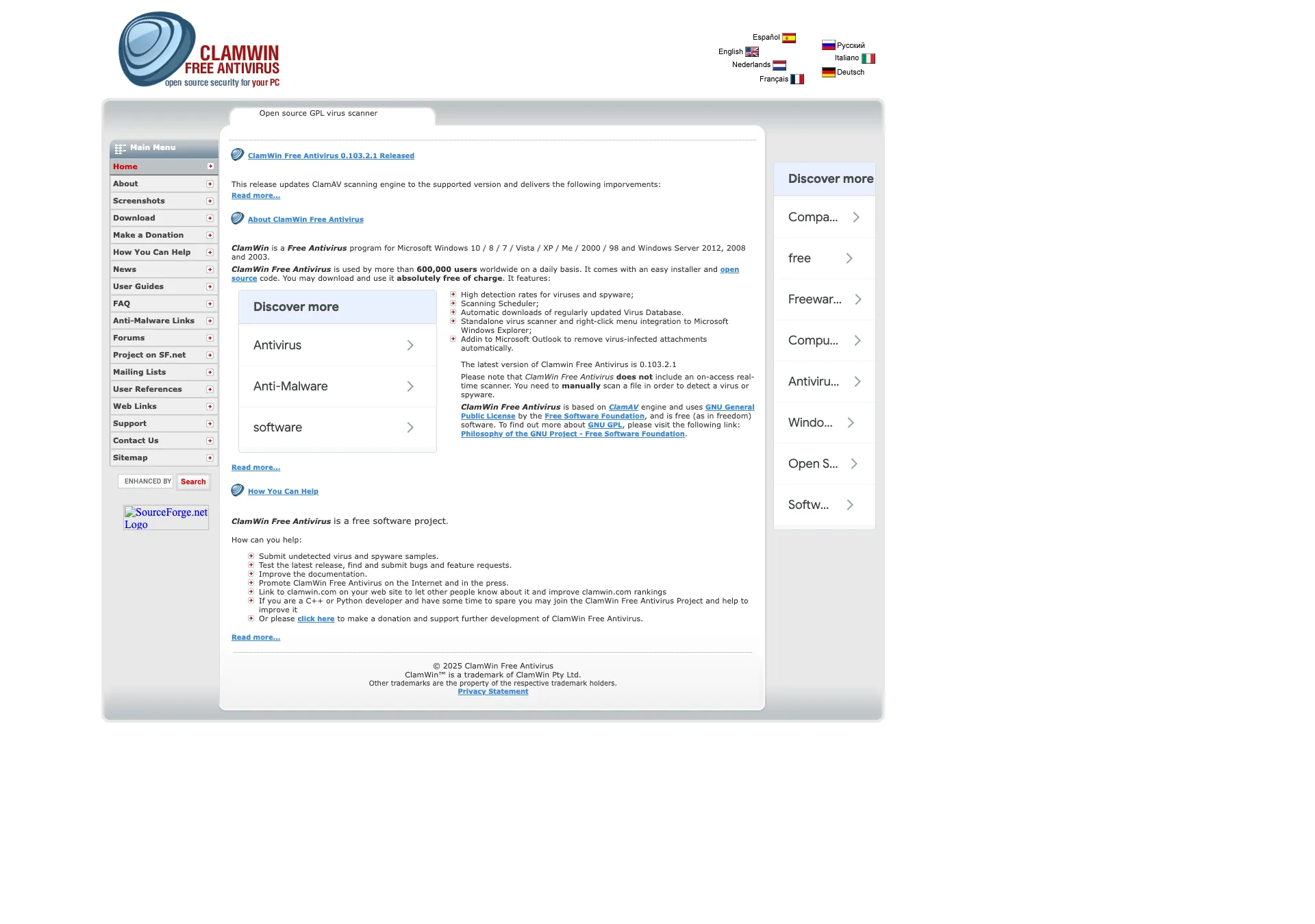The width and height of the screenshot is (1315, 924).
Task: Click Read more under the release announcement
Action: point(255,195)
